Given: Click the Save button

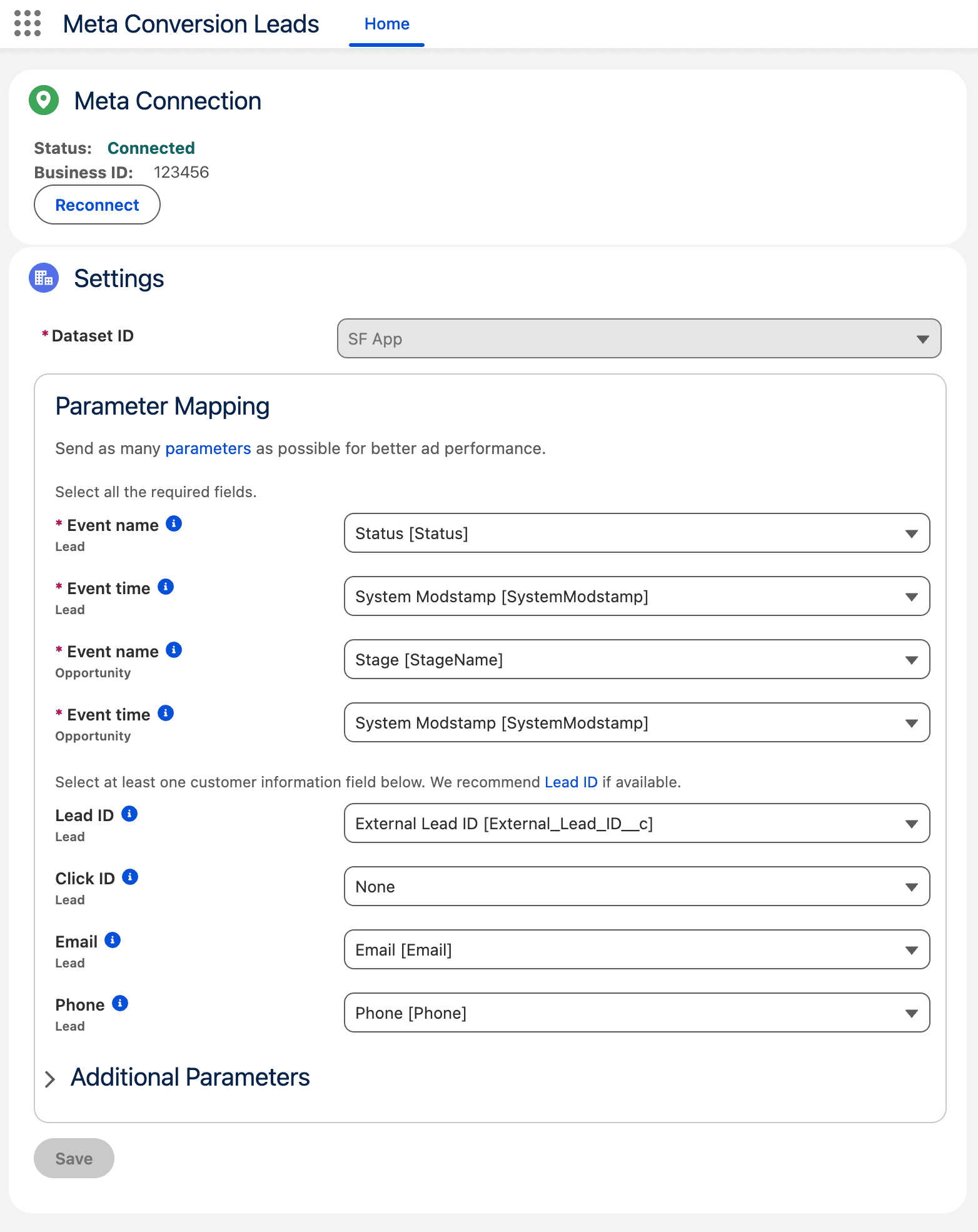Looking at the screenshot, I should [74, 1158].
